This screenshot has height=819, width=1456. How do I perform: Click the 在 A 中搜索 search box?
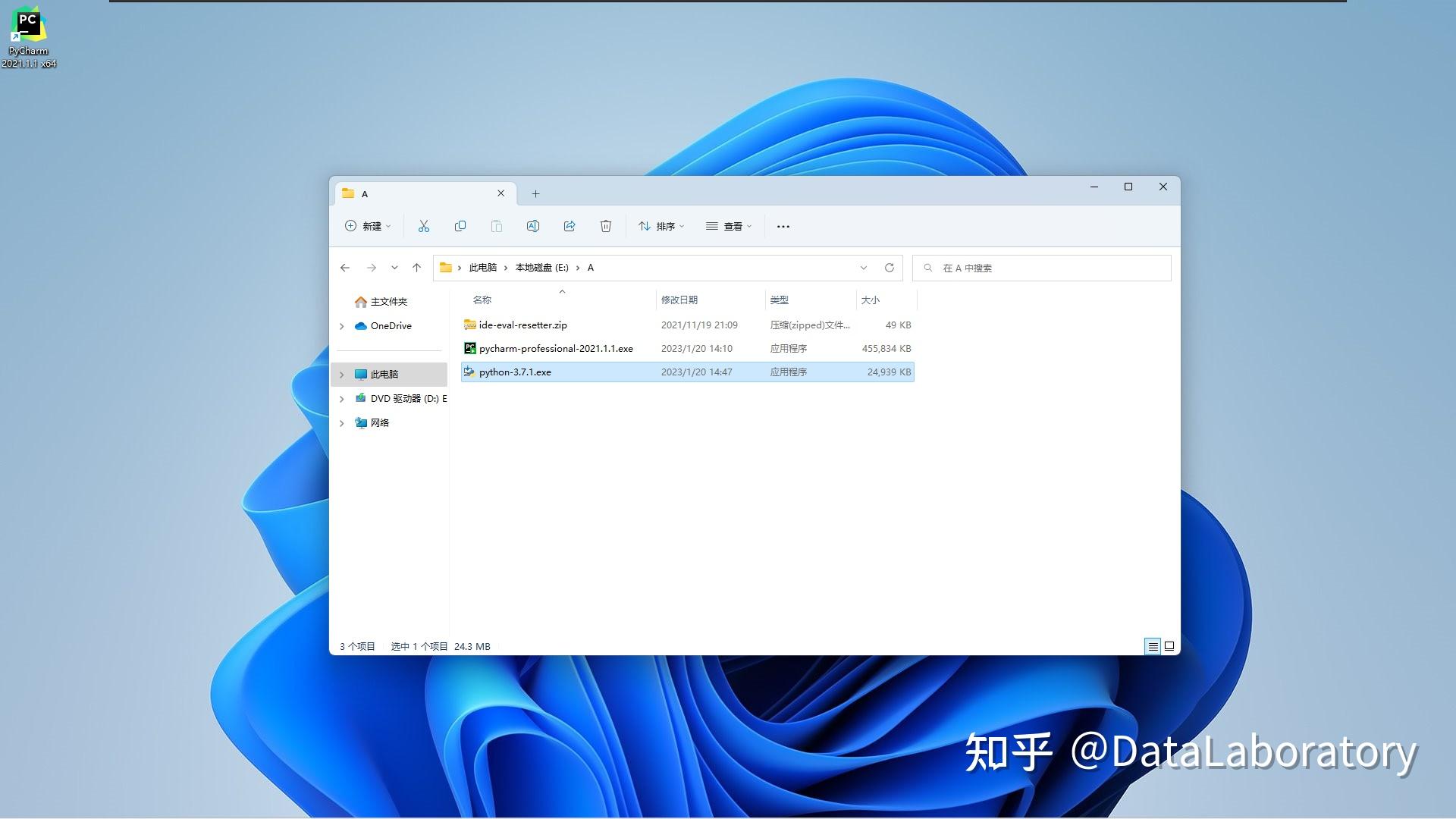pos(1042,268)
